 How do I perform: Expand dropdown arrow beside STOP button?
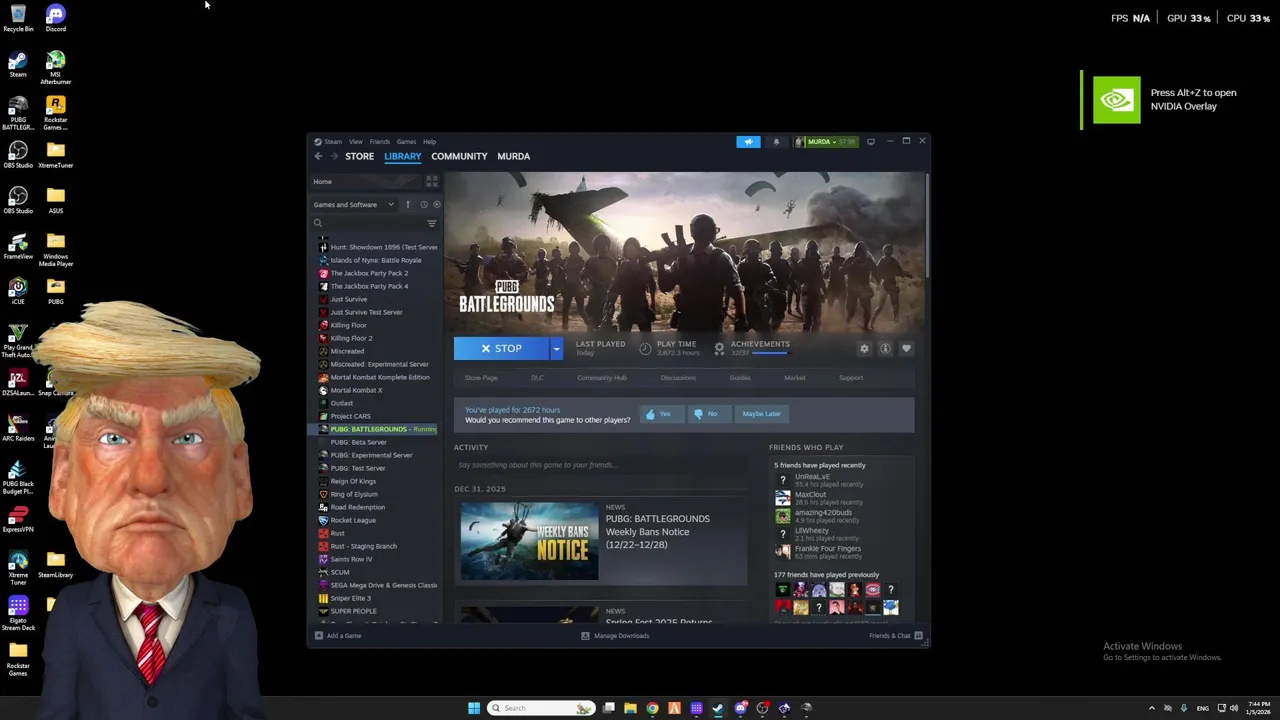pos(556,348)
